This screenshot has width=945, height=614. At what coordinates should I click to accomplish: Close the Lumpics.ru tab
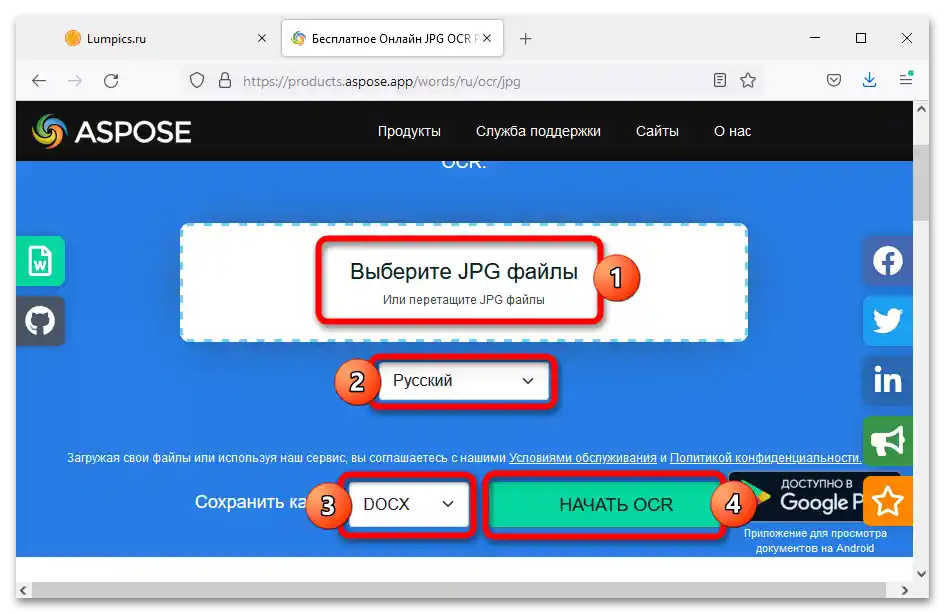pyautogui.click(x=262, y=38)
